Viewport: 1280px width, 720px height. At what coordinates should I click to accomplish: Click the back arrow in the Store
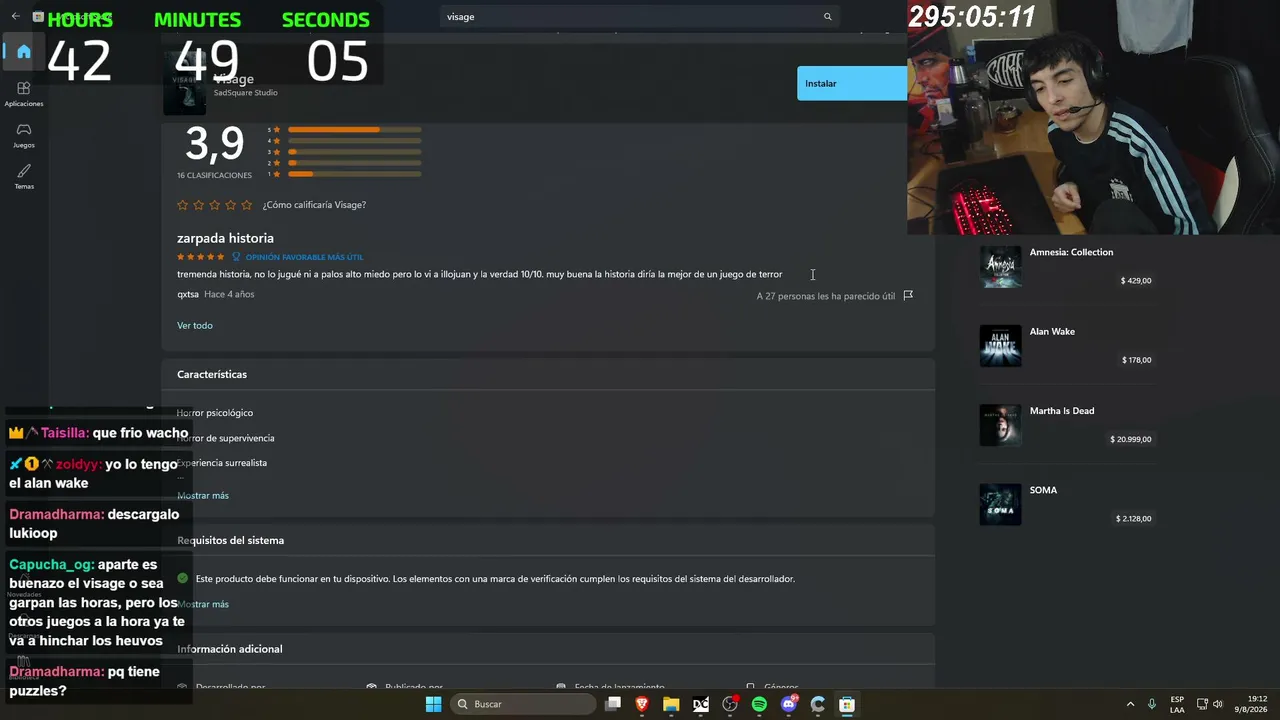click(15, 17)
